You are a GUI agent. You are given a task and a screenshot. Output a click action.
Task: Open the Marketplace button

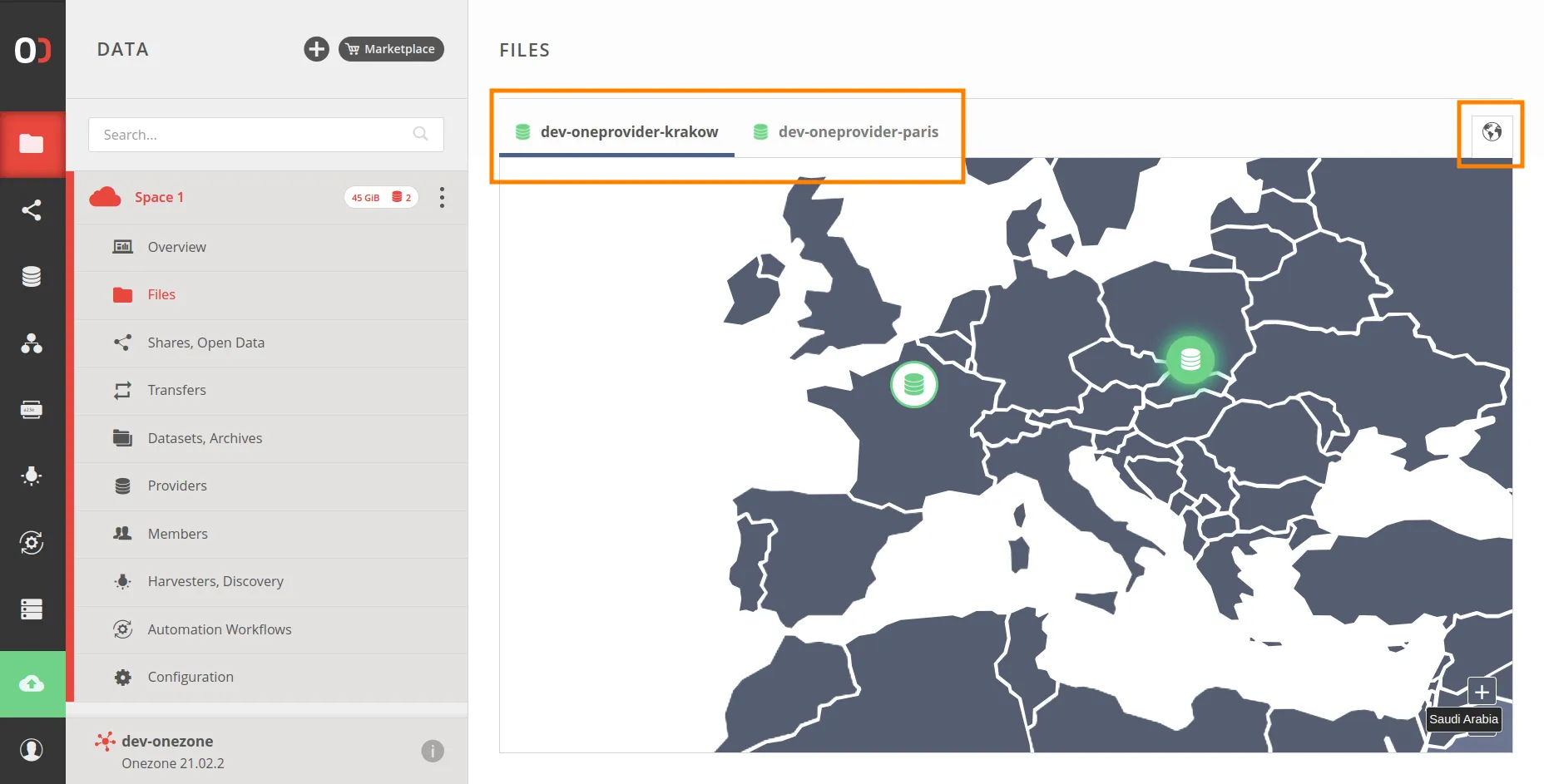tap(391, 49)
